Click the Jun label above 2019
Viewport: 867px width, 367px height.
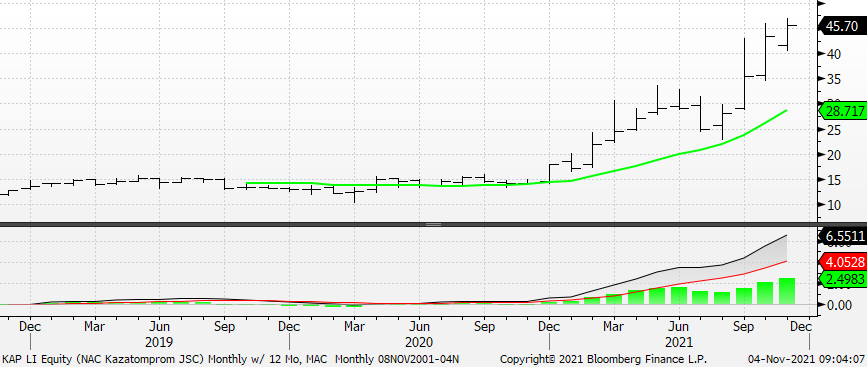click(x=159, y=327)
